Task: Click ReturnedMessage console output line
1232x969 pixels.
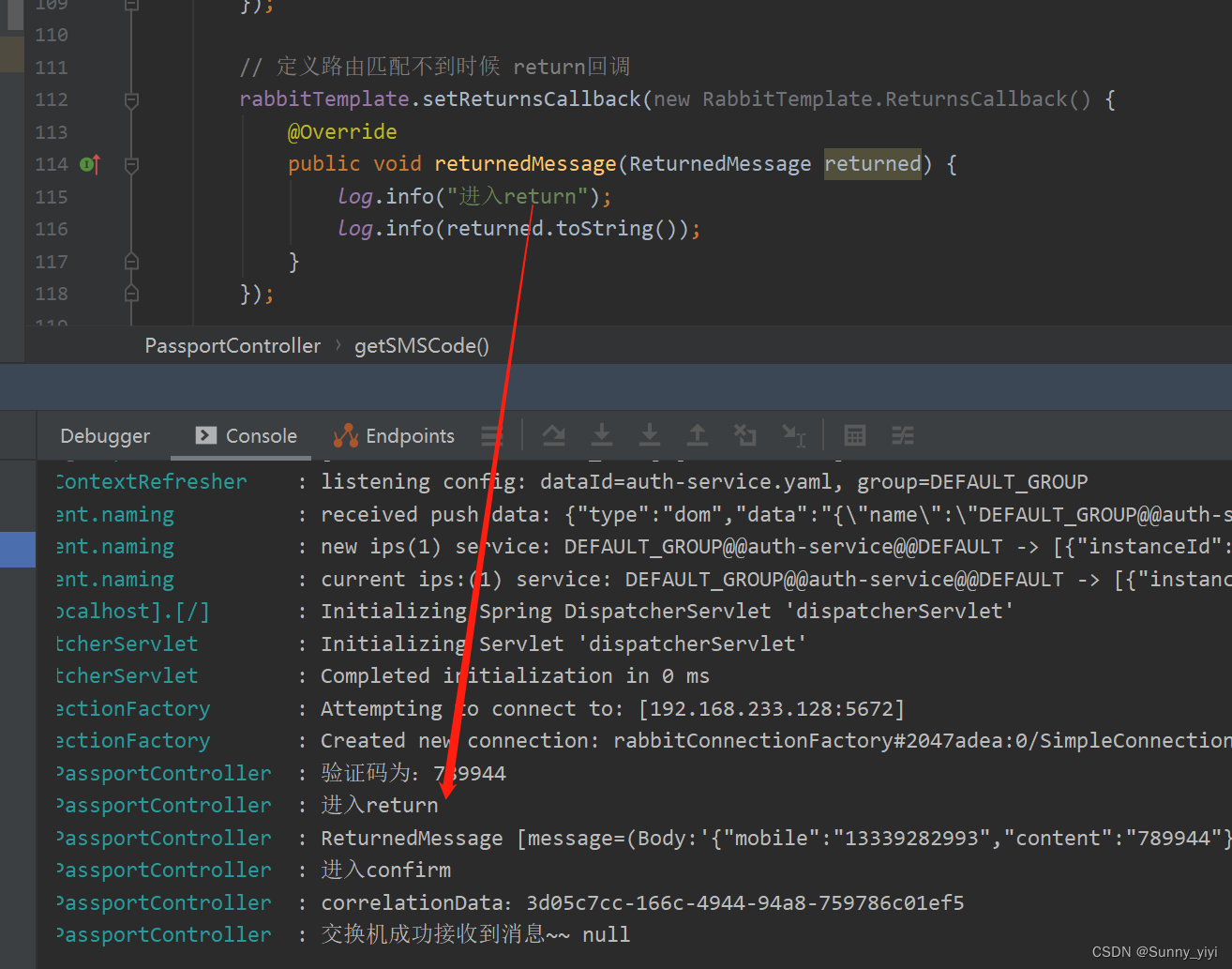Action: coord(775,839)
